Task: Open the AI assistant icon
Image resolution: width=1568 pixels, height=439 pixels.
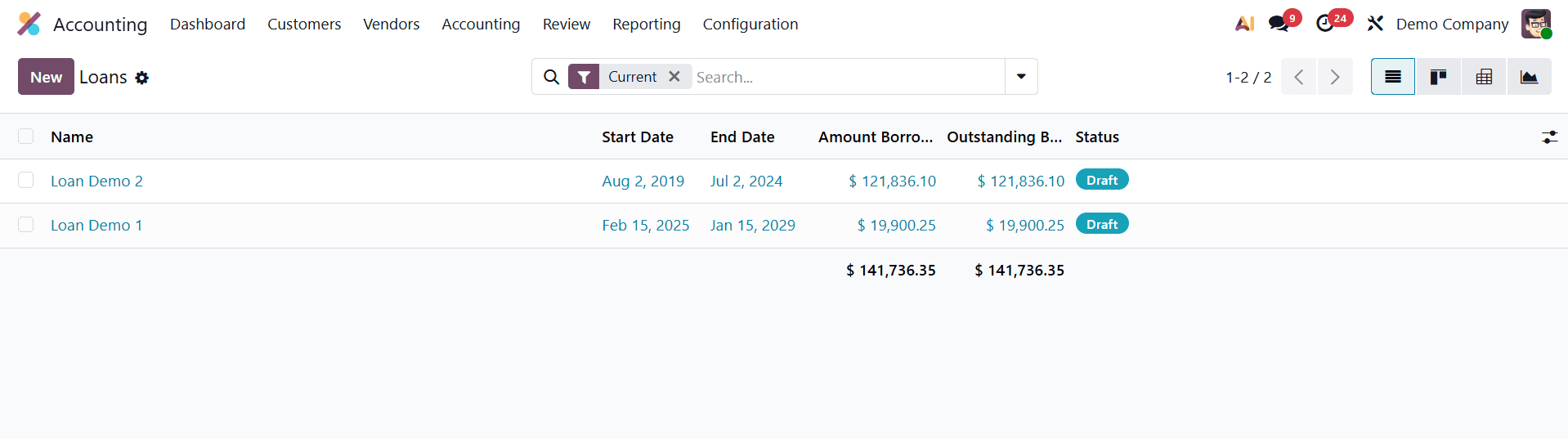Action: coord(1244,24)
